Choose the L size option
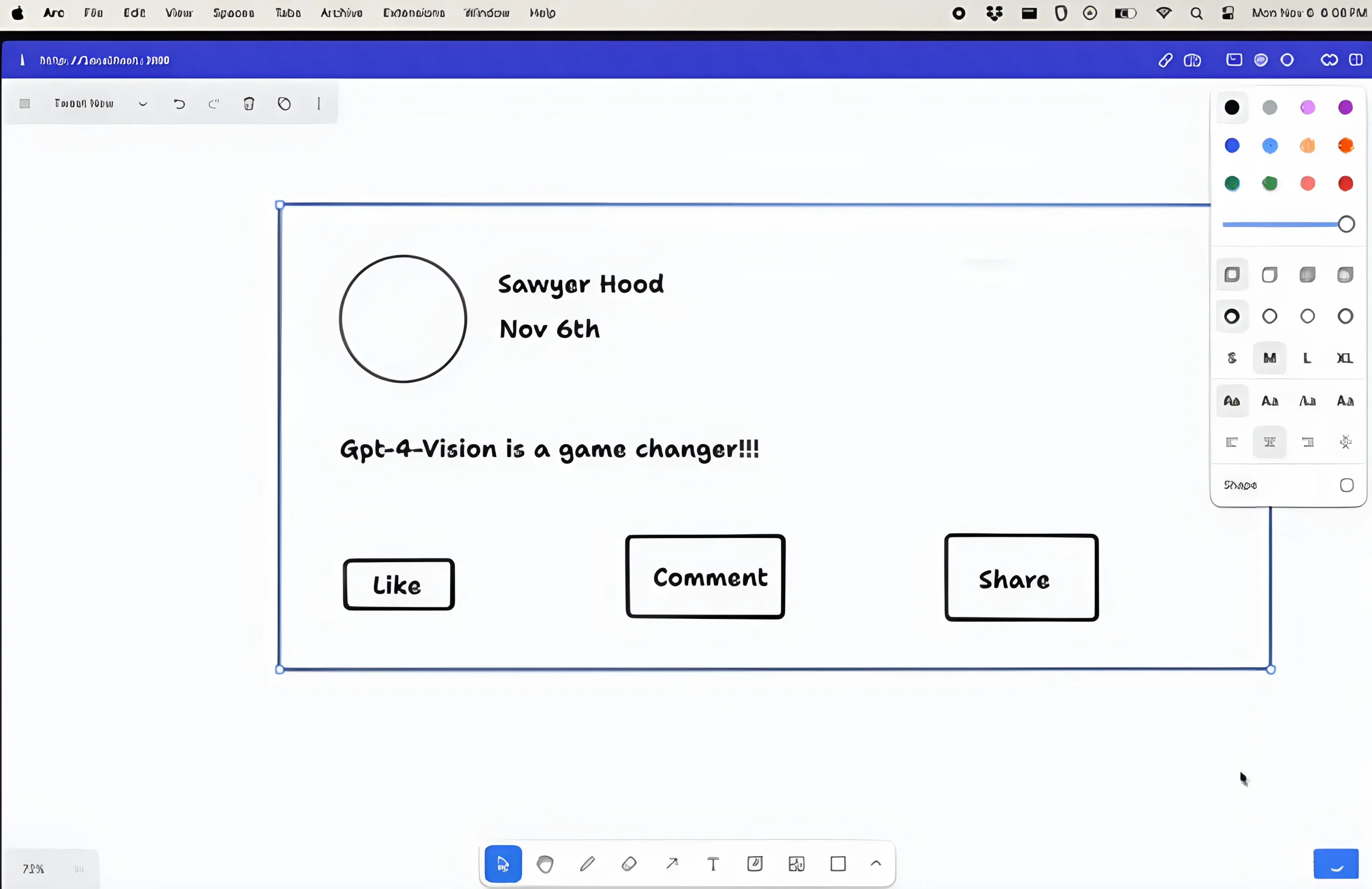This screenshot has height=889, width=1372. (x=1307, y=358)
